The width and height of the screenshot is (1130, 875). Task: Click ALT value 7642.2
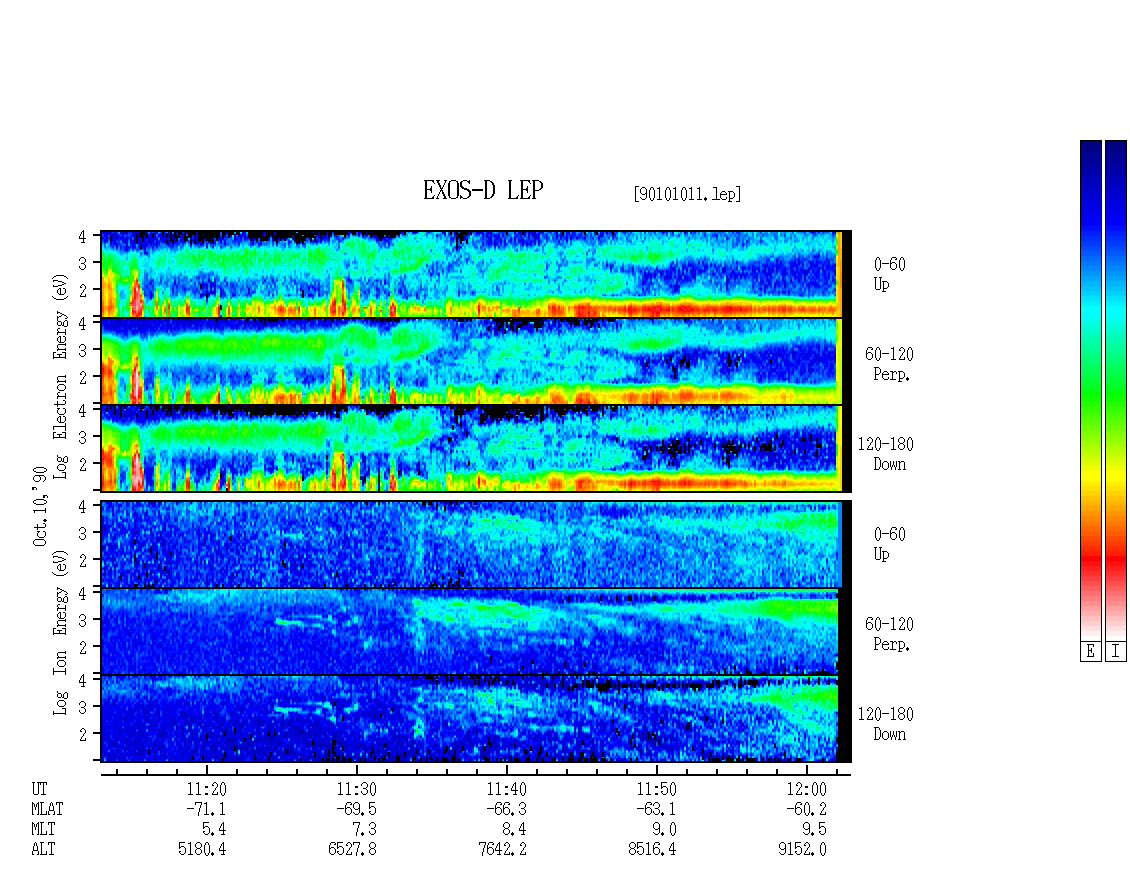pyautogui.click(x=503, y=850)
